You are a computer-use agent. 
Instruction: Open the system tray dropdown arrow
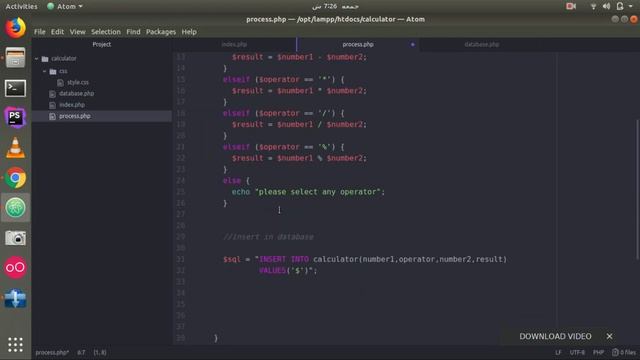(x=631, y=6)
